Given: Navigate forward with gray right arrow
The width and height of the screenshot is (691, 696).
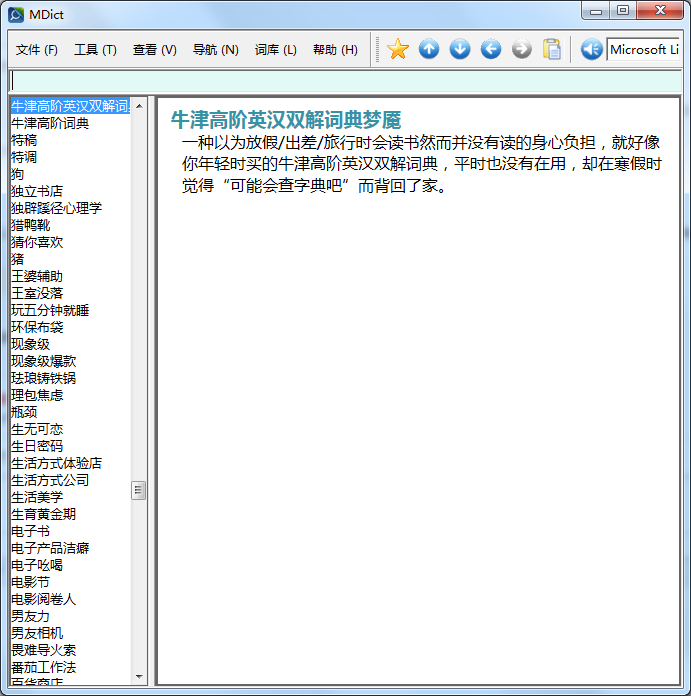Looking at the screenshot, I should coord(521,49).
